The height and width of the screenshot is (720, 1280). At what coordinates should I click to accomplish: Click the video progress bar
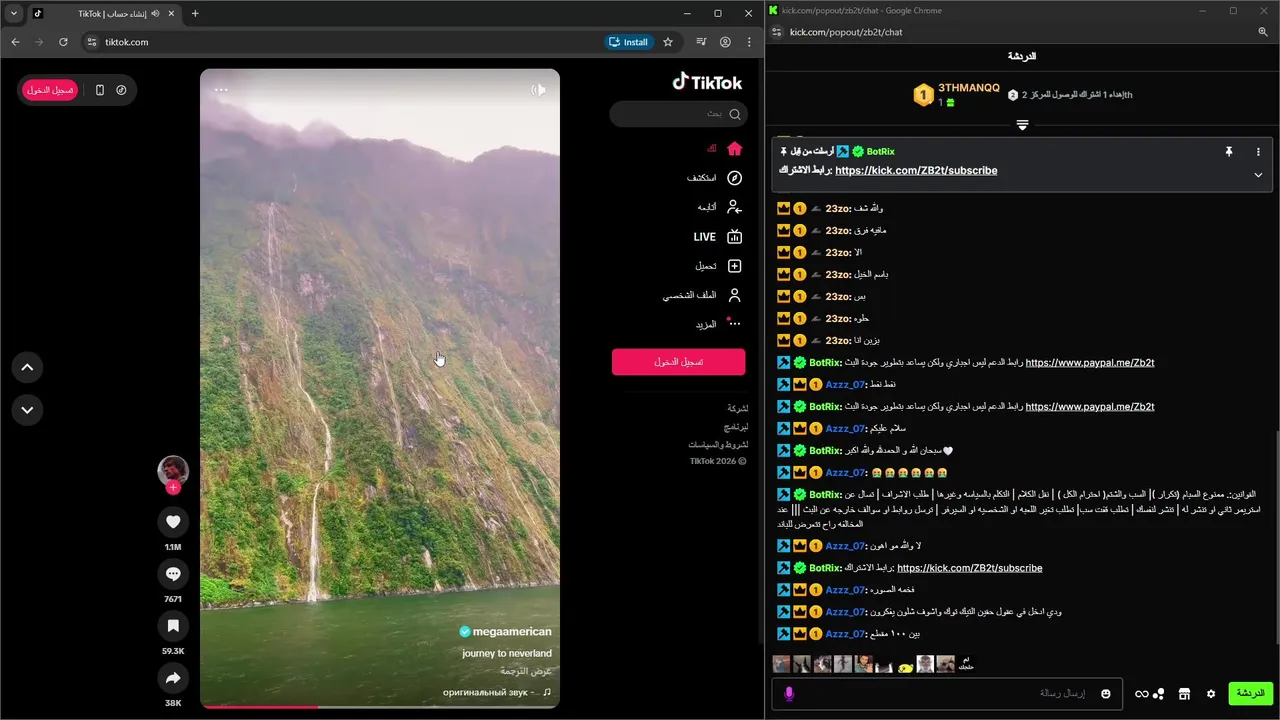(380, 707)
